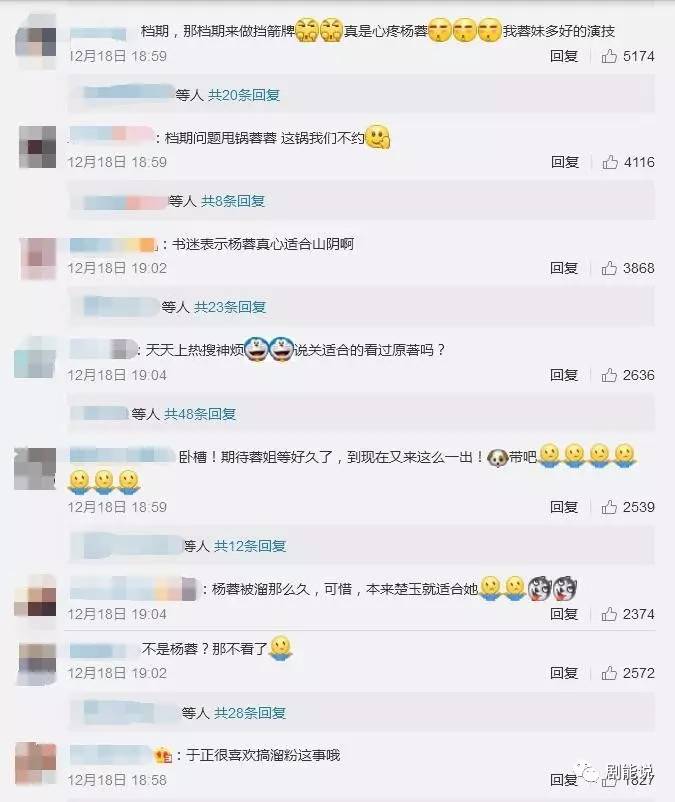Viewport: 675px width, 802px height.
Task: Click 回复 on the 书迷表示杨蓉 comment
Action: point(564,268)
